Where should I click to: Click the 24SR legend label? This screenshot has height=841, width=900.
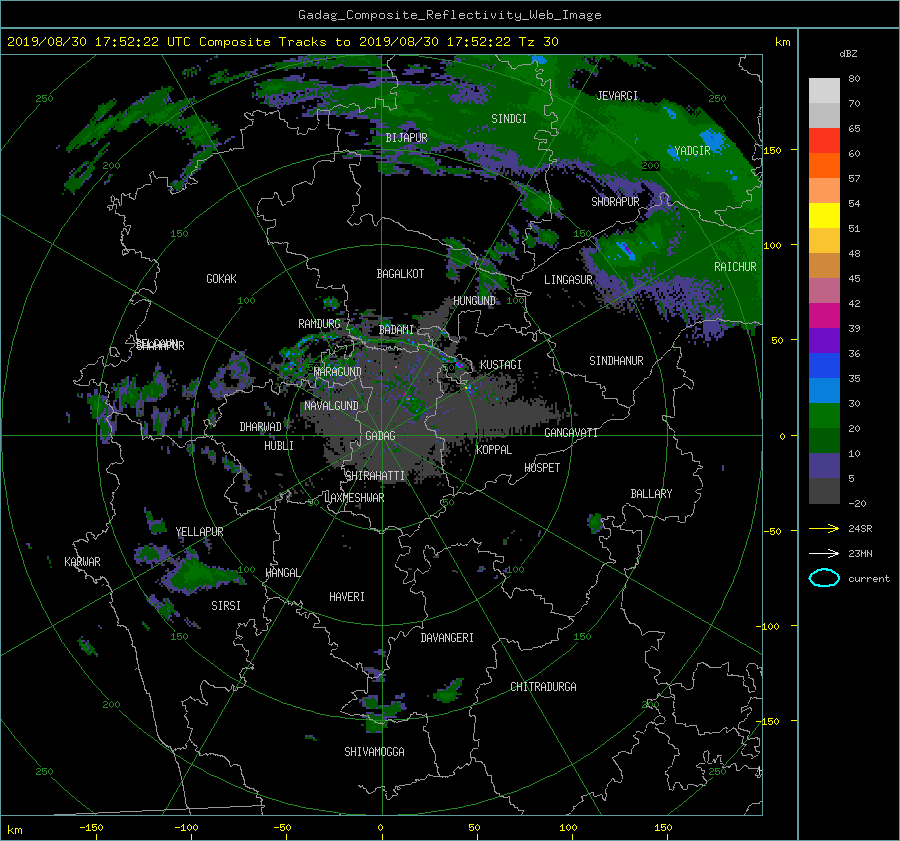point(860,528)
